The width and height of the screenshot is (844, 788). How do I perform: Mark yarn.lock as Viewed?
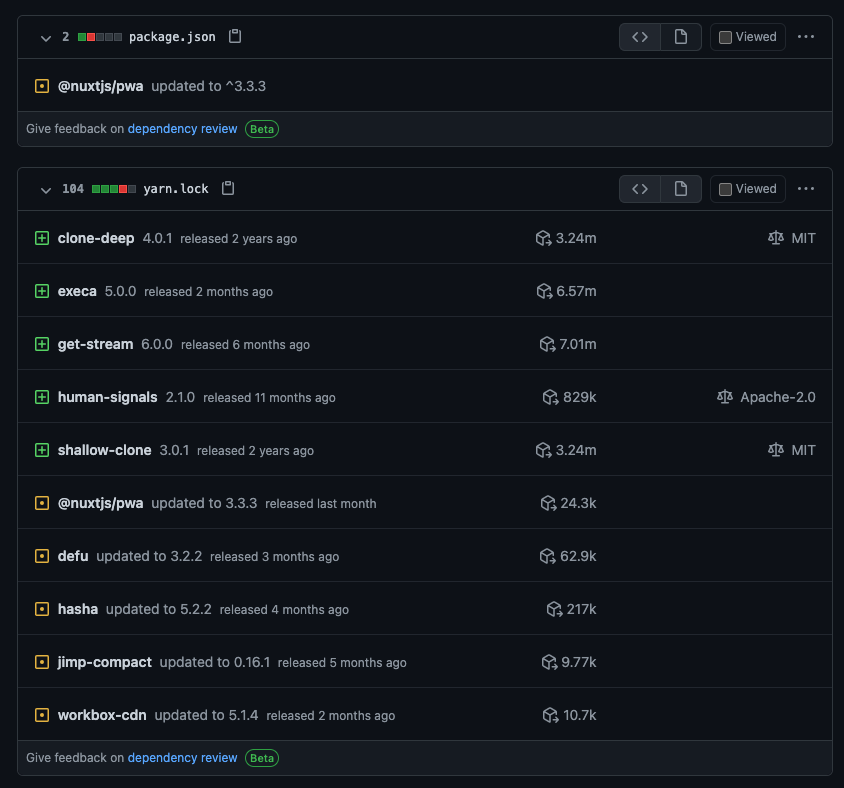[x=748, y=188]
